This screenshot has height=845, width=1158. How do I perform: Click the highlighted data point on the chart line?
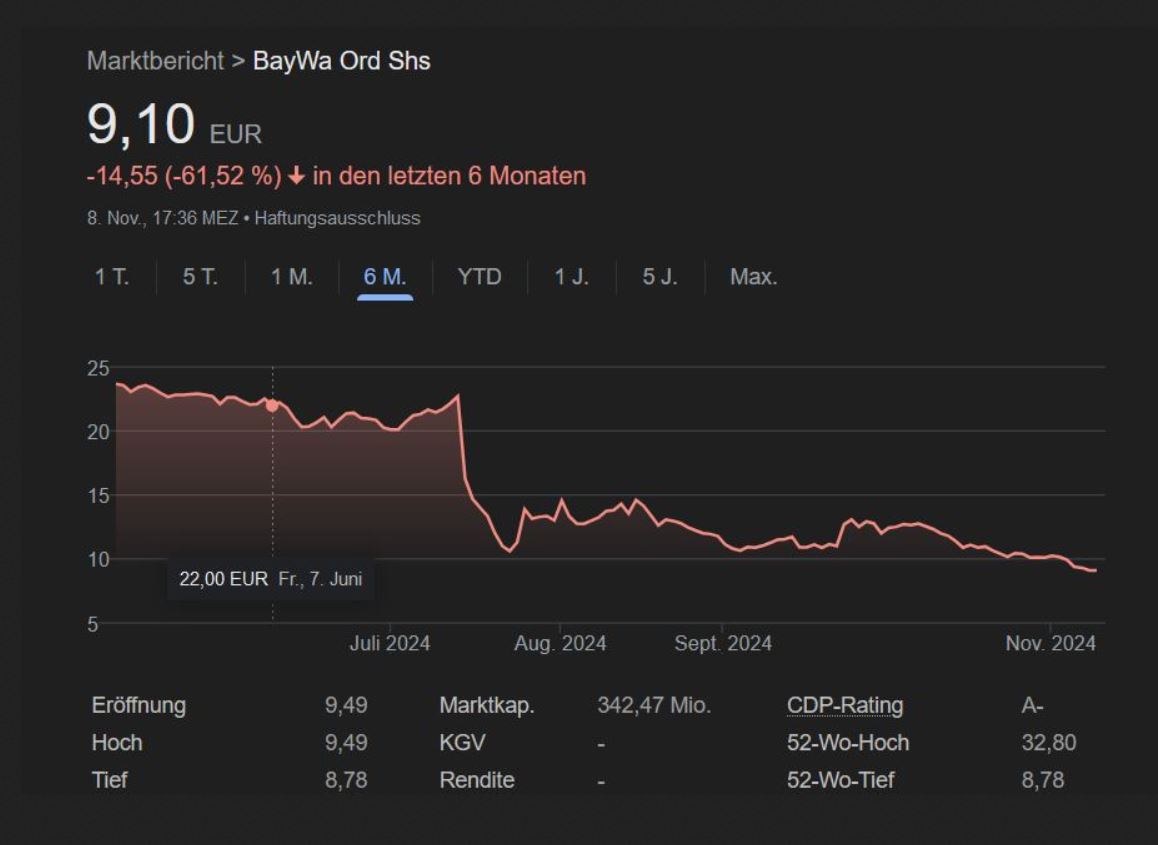(x=272, y=405)
